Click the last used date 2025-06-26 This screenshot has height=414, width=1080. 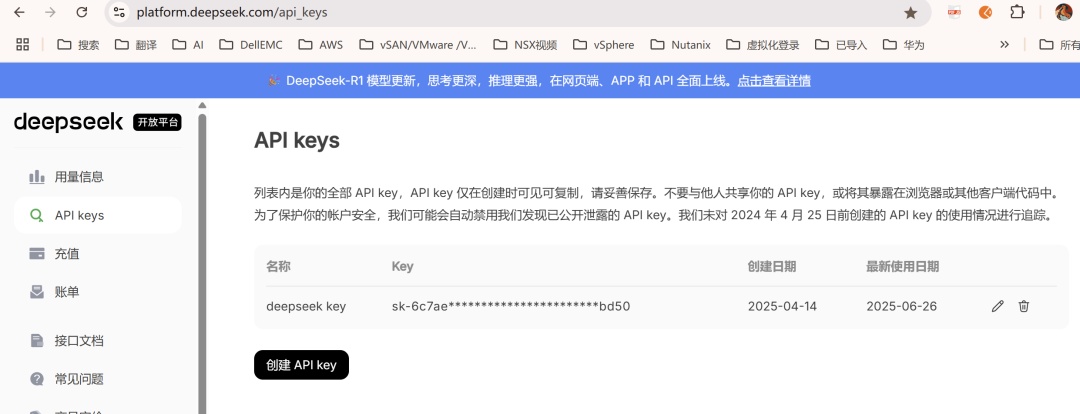pyautogui.click(x=902, y=307)
